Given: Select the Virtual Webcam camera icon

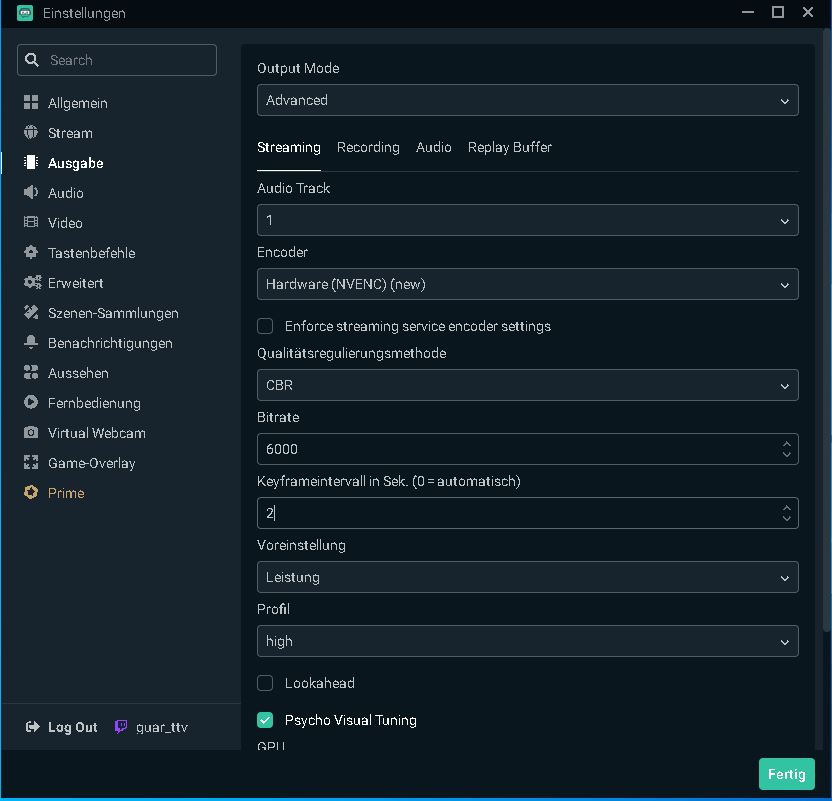Looking at the screenshot, I should pyautogui.click(x=30, y=433).
